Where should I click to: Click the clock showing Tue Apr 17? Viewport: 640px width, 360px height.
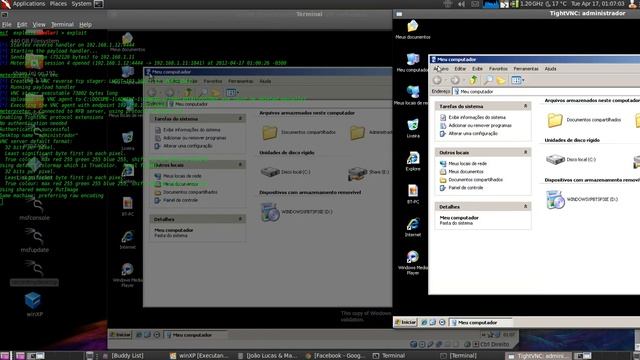pos(598,4)
